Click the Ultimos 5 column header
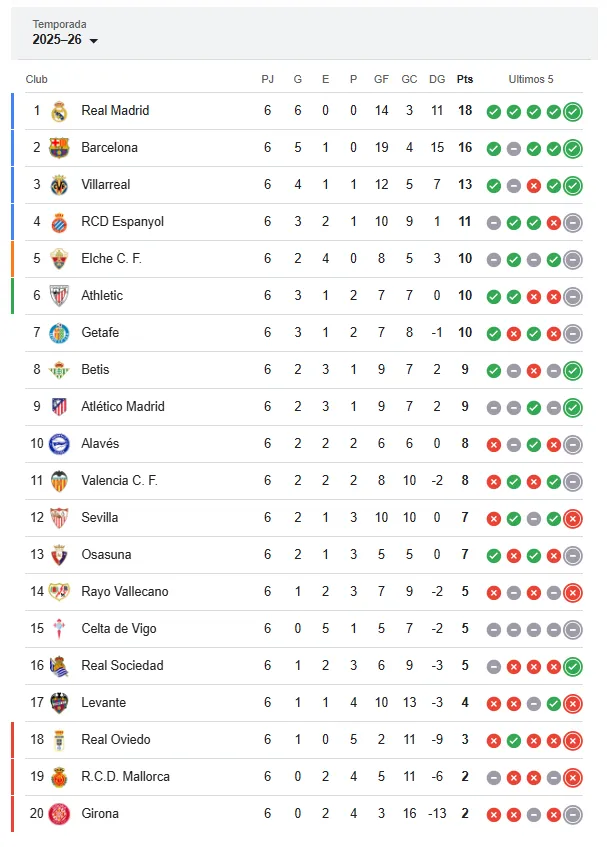This screenshot has height=847, width=607. 530,79
